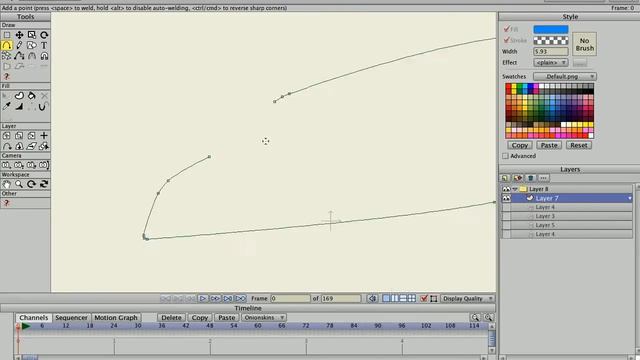The width and height of the screenshot is (640, 360).
Task: Click the No Brush button
Action: tap(584, 44)
